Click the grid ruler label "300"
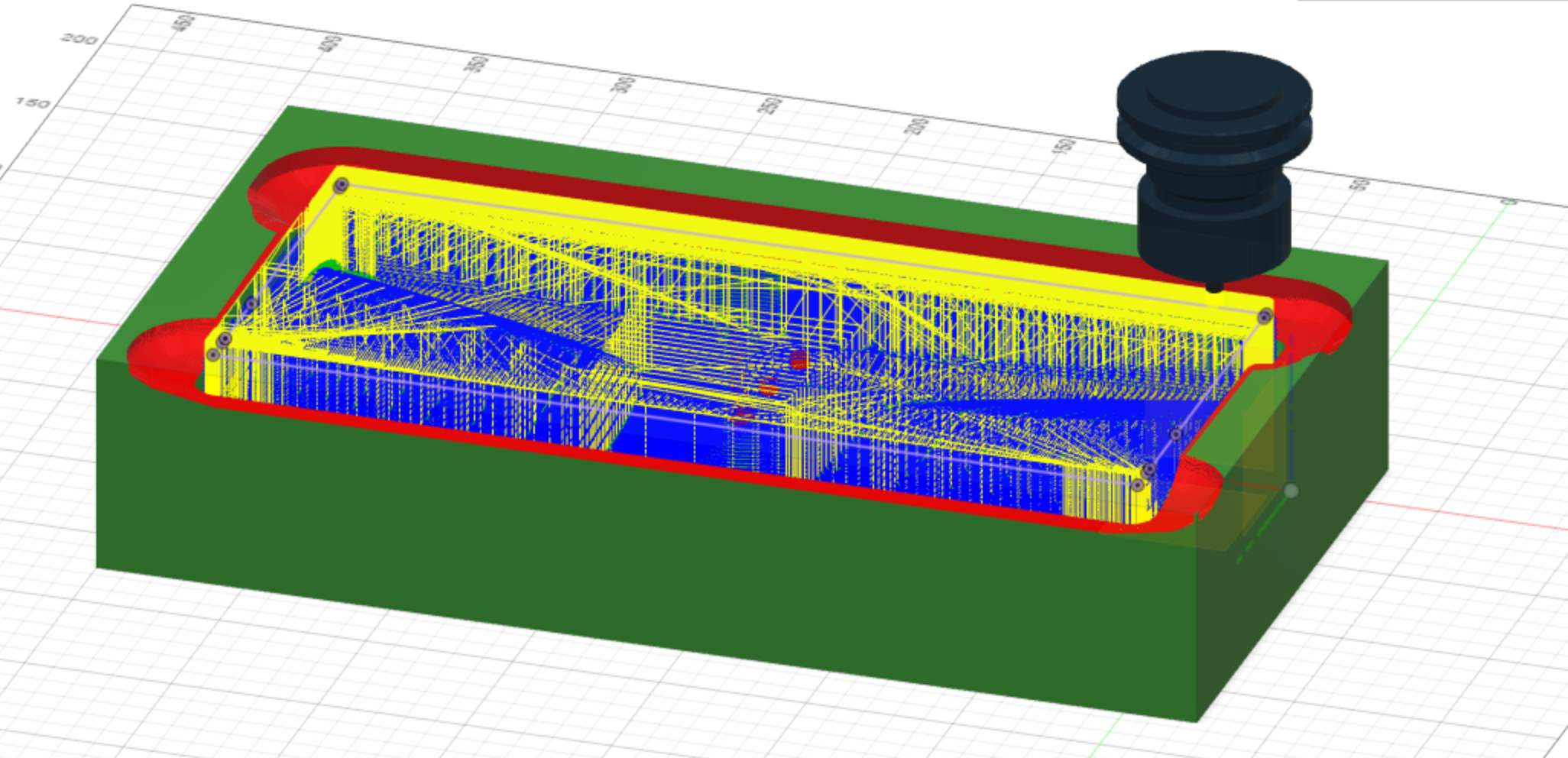Screen dimensions: 1568x758 [624, 84]
